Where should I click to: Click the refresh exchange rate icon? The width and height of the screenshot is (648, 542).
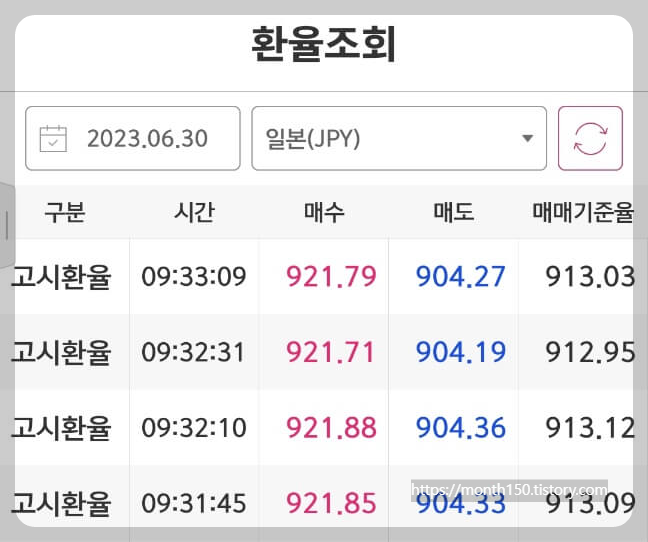[590, 138]
